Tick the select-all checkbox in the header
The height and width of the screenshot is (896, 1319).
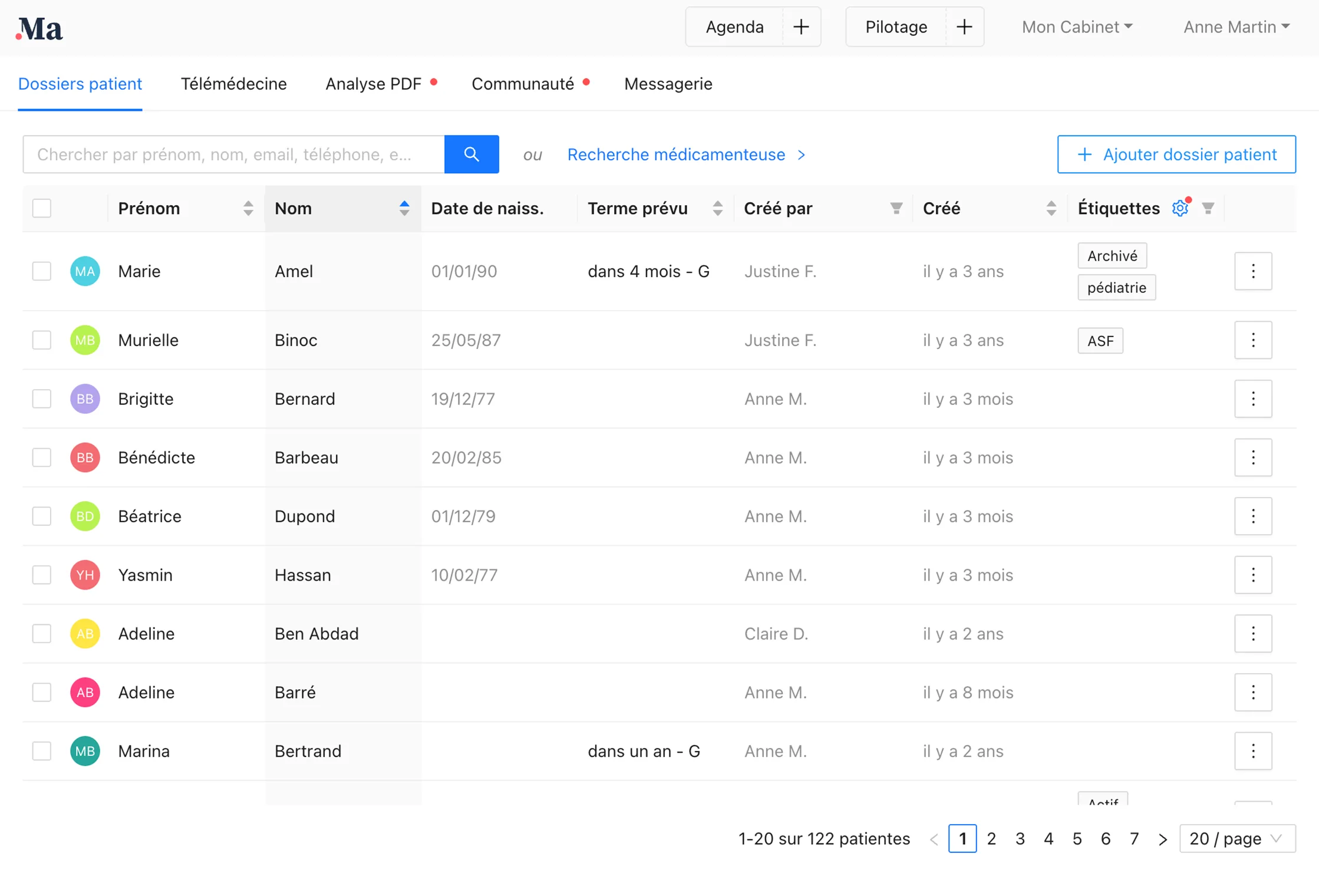tap(42, 208)
